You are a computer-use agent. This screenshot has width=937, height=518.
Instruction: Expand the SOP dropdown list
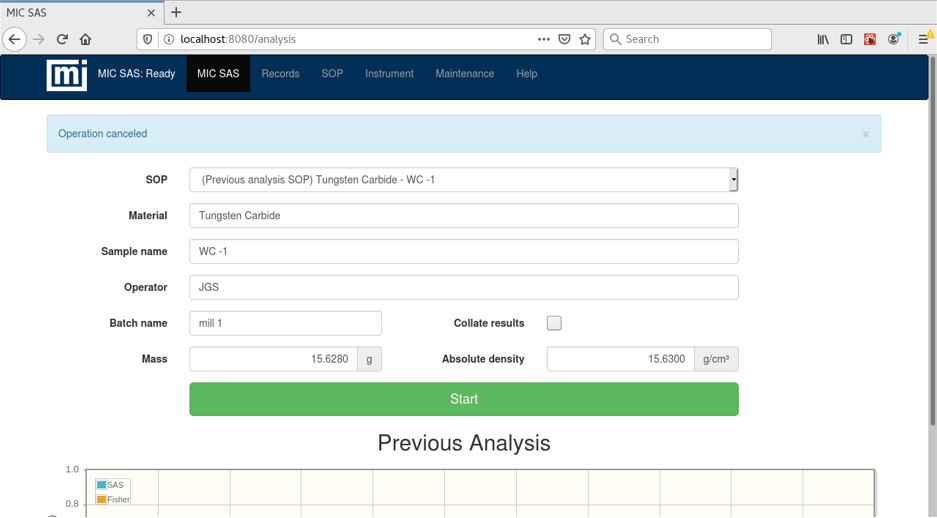[x=733, y=180]
